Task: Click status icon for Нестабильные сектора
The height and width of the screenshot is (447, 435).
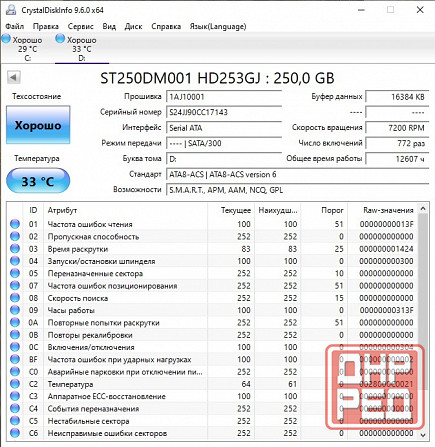Action: click(x=15, y=421)
